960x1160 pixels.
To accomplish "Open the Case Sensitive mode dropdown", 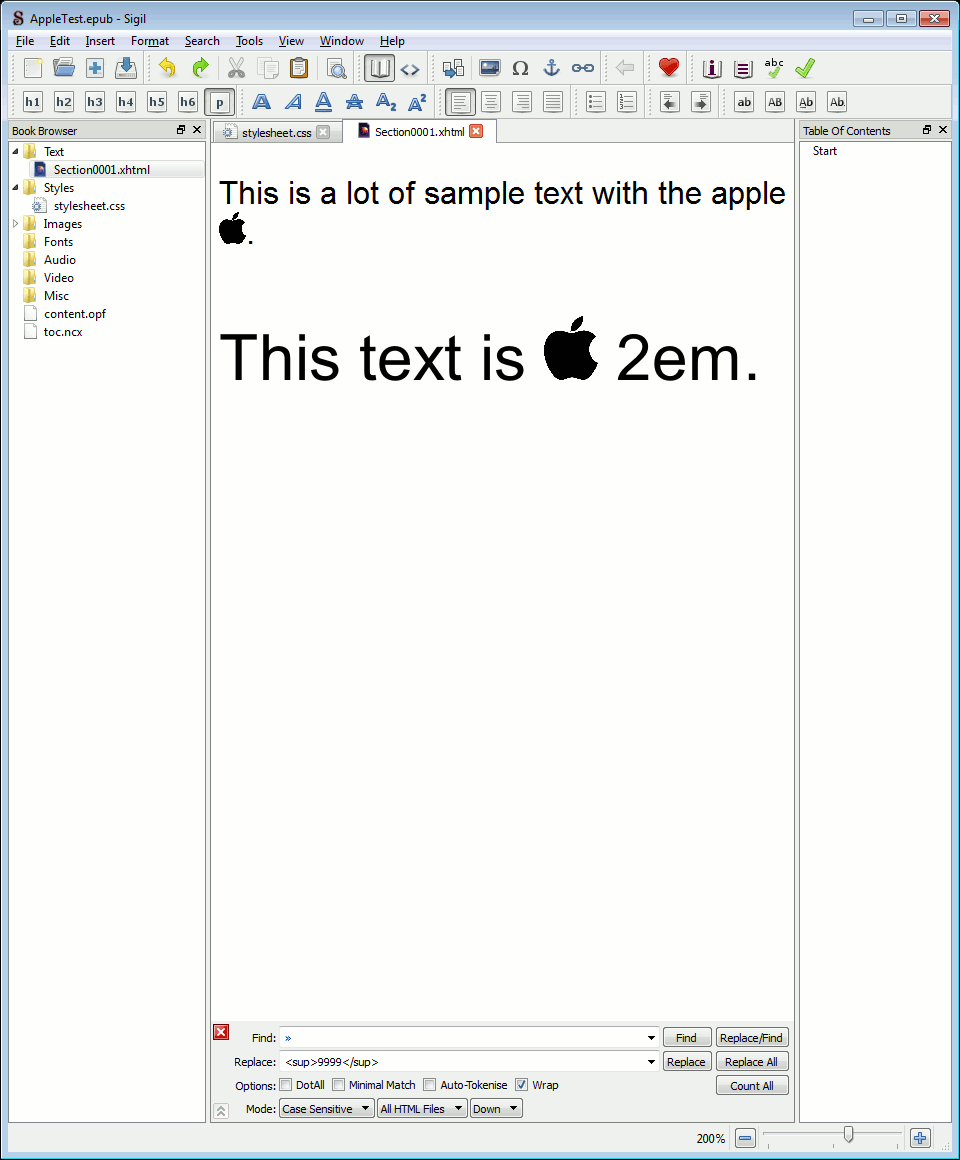I will click(x=326, y=1109).
